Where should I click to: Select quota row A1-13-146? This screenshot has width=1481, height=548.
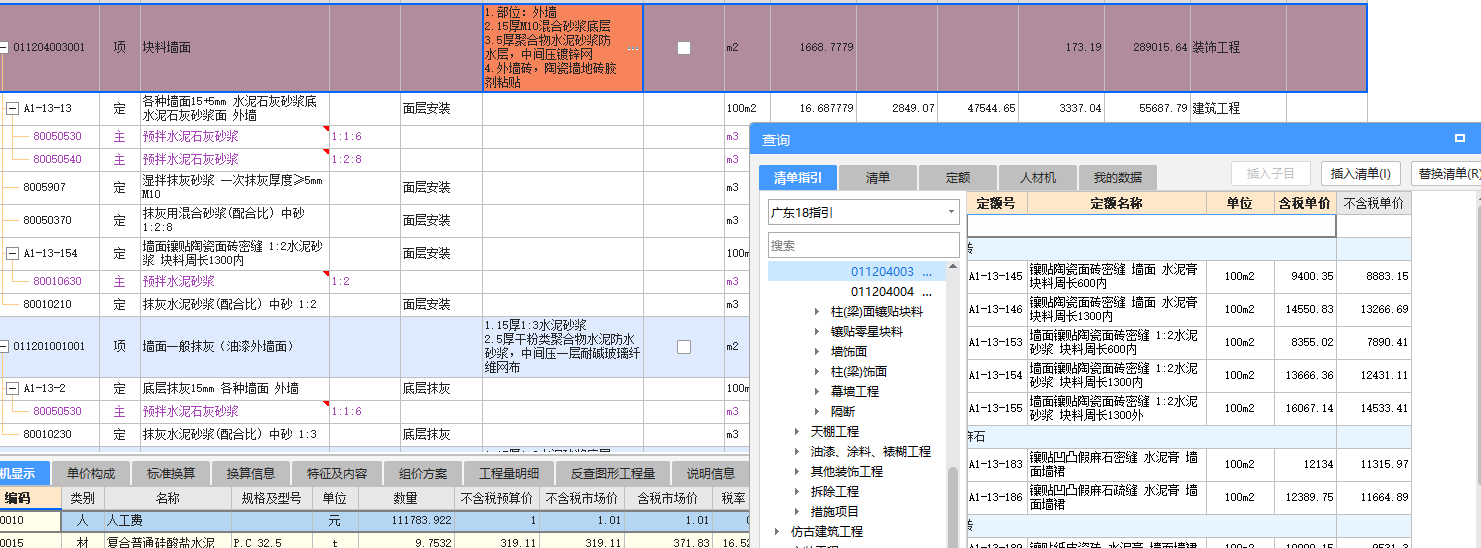coord(1189,309)
